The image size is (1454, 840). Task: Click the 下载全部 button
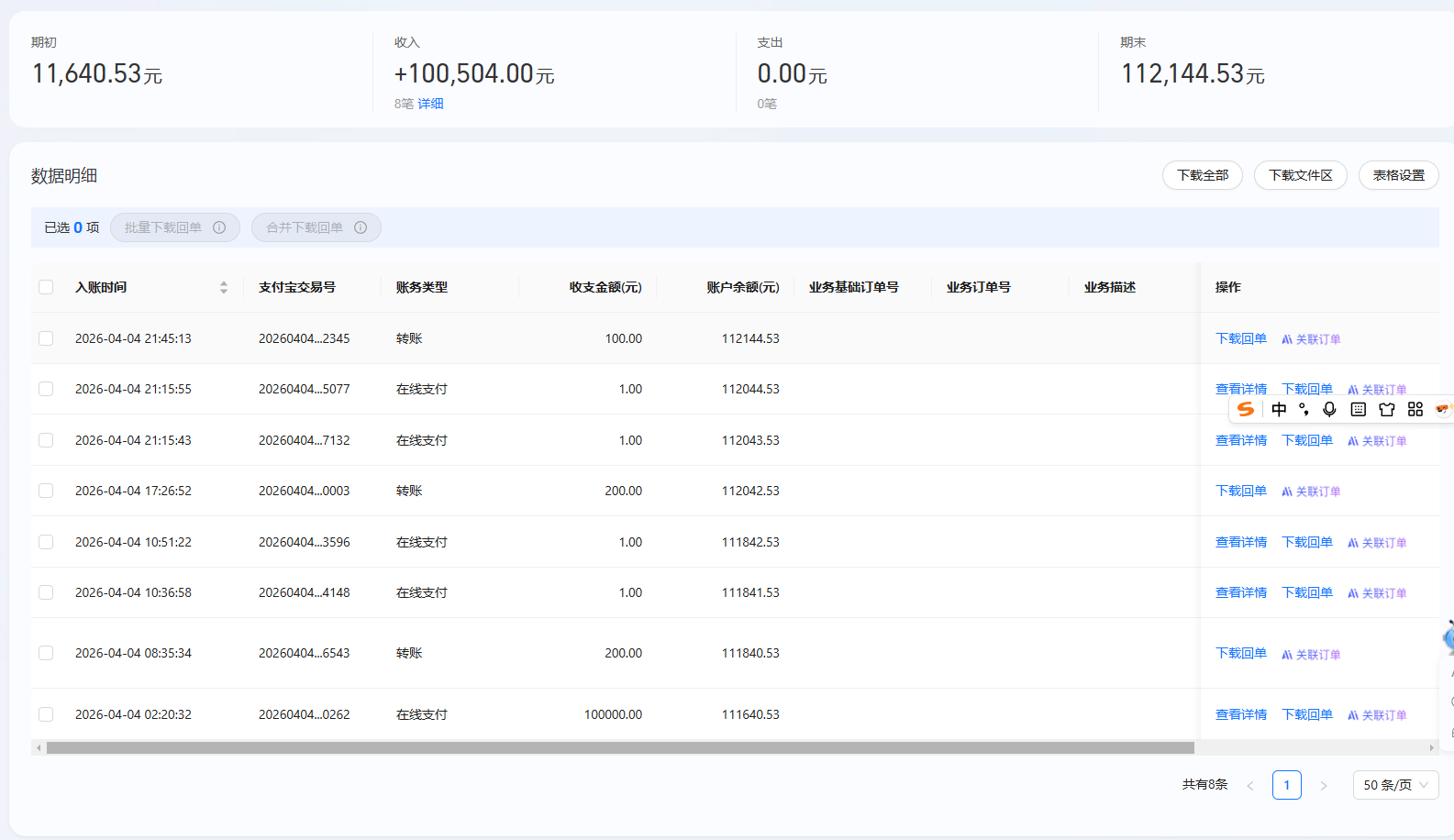pyautogui.click(x=1202, y=175)
